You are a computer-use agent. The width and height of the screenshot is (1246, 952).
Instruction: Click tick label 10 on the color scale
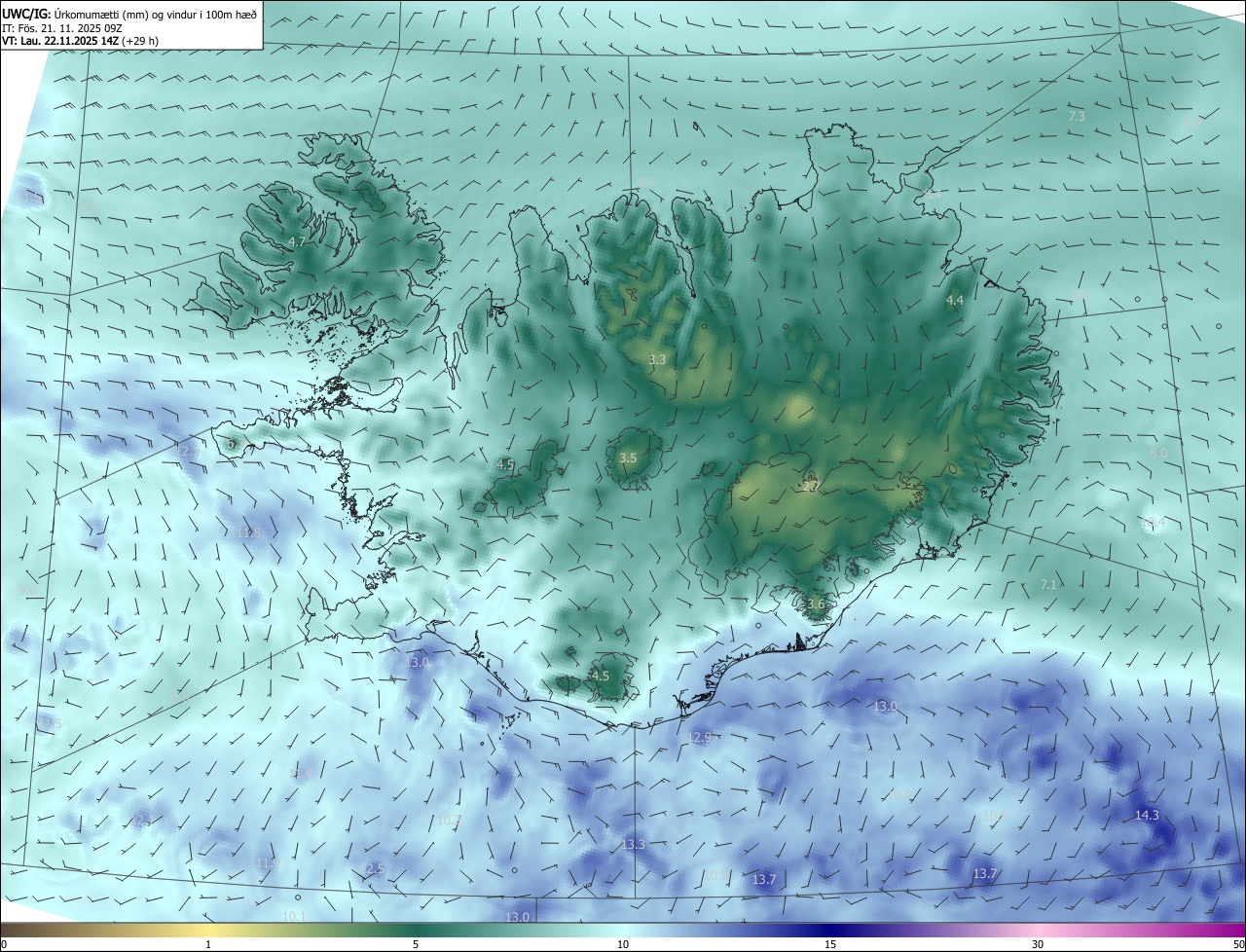click(623, 944)
